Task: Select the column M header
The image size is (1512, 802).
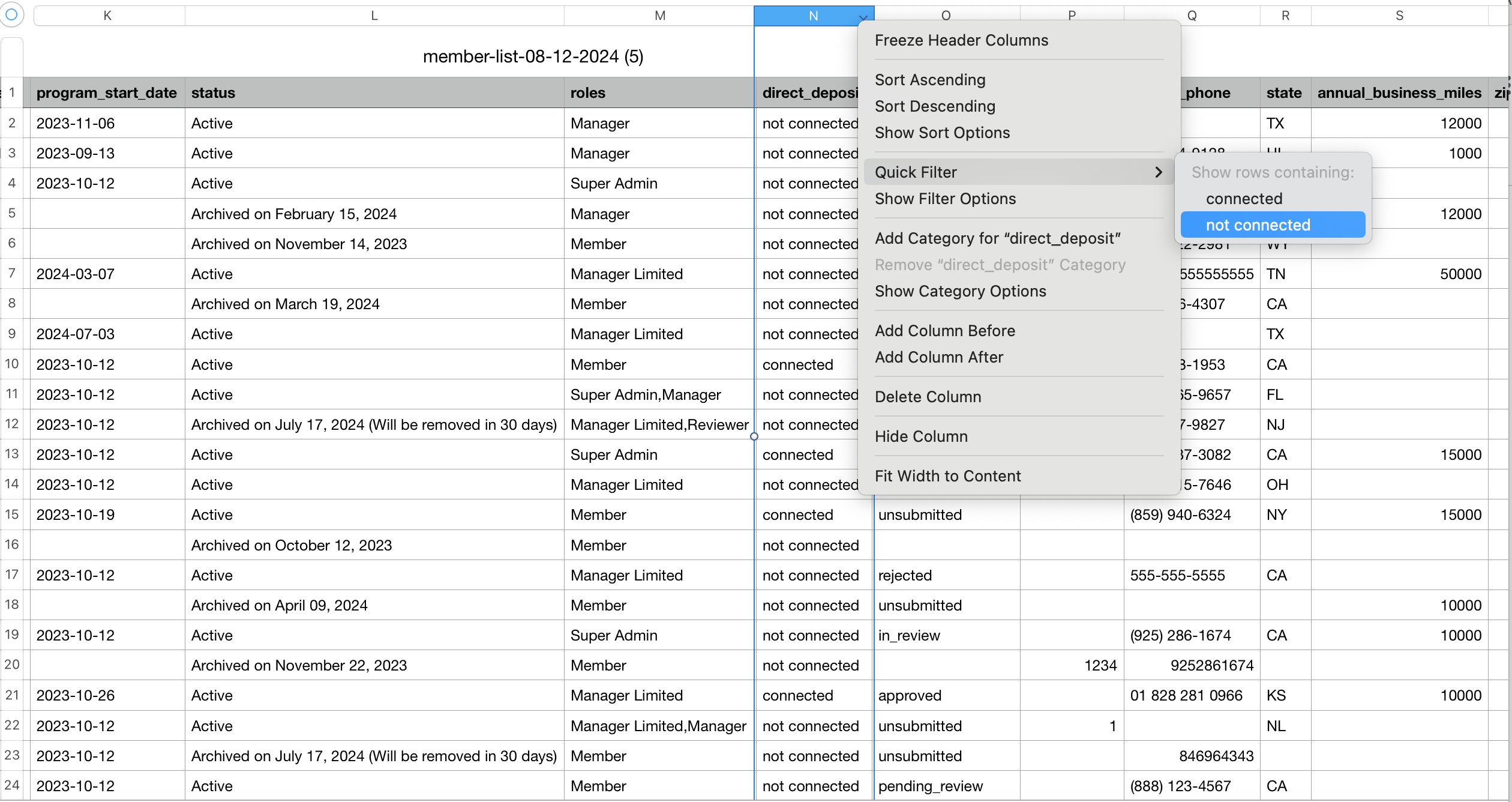Action: click(x=659, y=15)
